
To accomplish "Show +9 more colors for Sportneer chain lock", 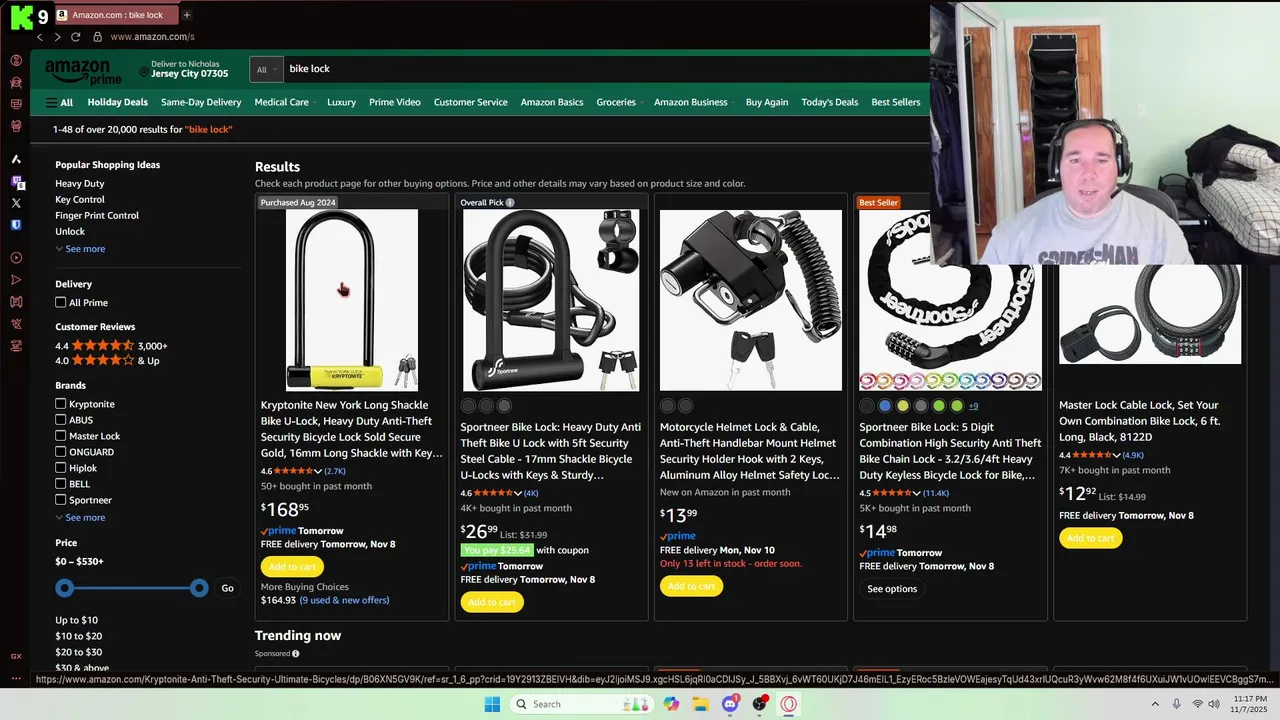I will (973, 406).
